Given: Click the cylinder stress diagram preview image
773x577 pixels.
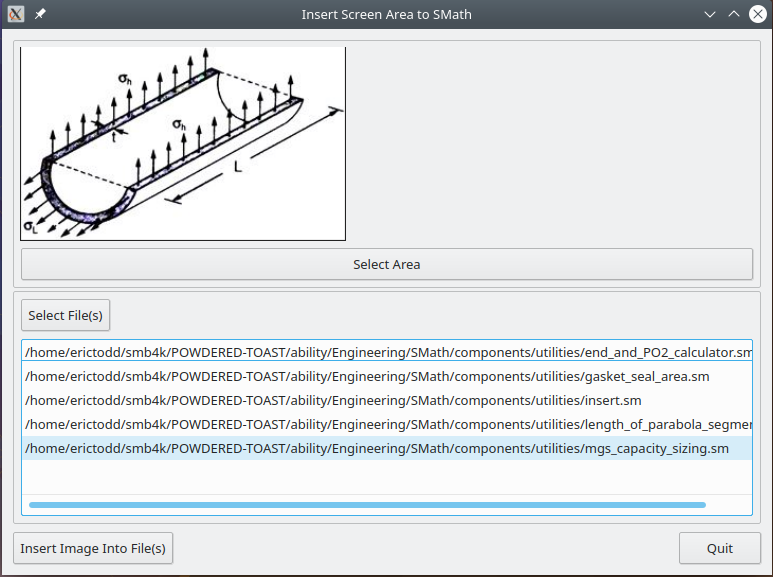Looking at the screenshot, I should click(x=183, y=143).
